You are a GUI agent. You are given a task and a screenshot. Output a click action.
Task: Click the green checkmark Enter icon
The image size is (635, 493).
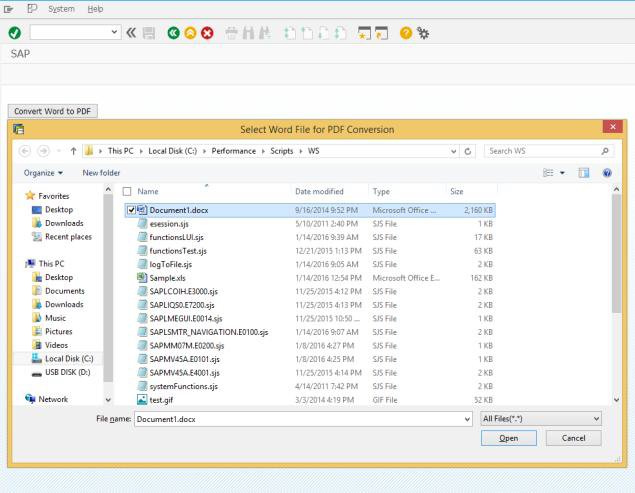pyautogui.click(x=15, y=33)
